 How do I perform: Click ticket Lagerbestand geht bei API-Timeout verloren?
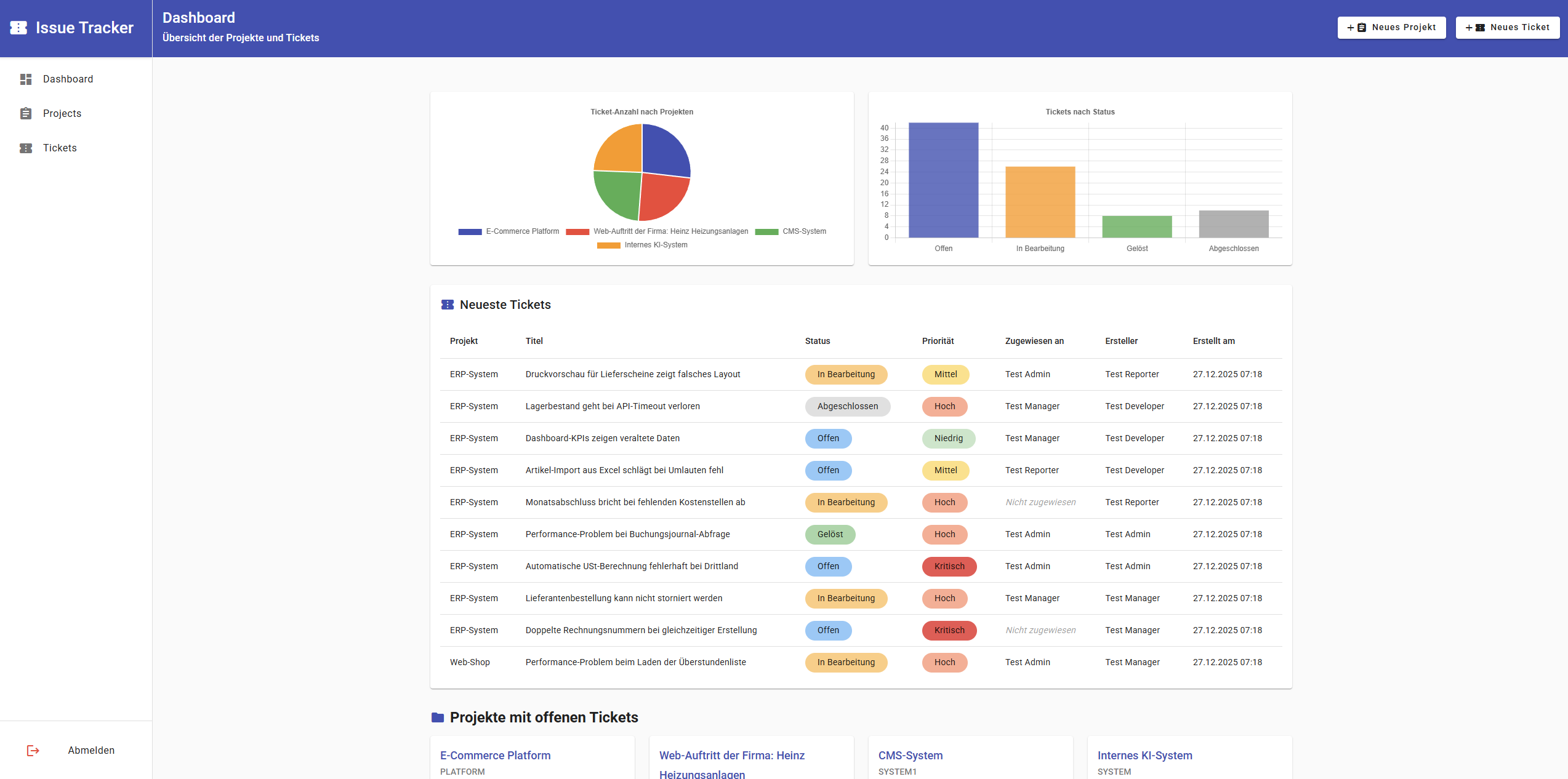click(613, 407)
